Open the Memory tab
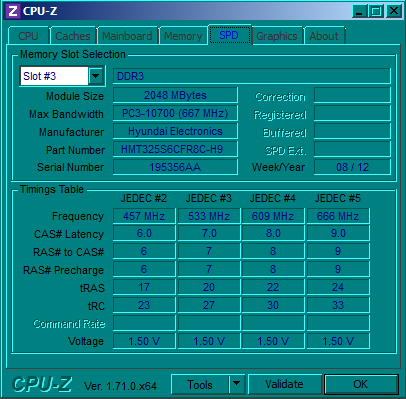This screenshot has width=406, height=399. 183,36
